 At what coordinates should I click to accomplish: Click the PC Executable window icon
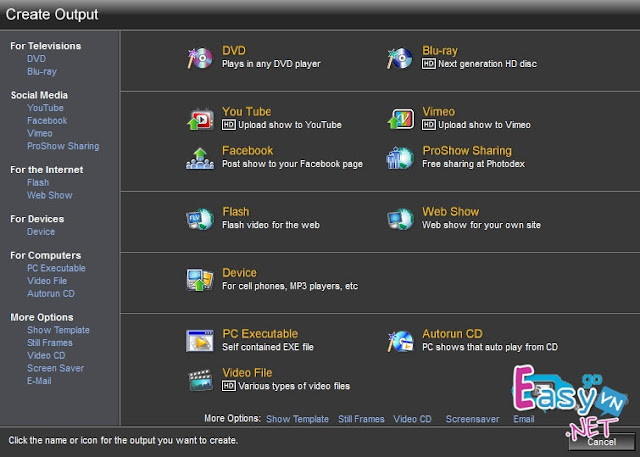tap(200, 341)
